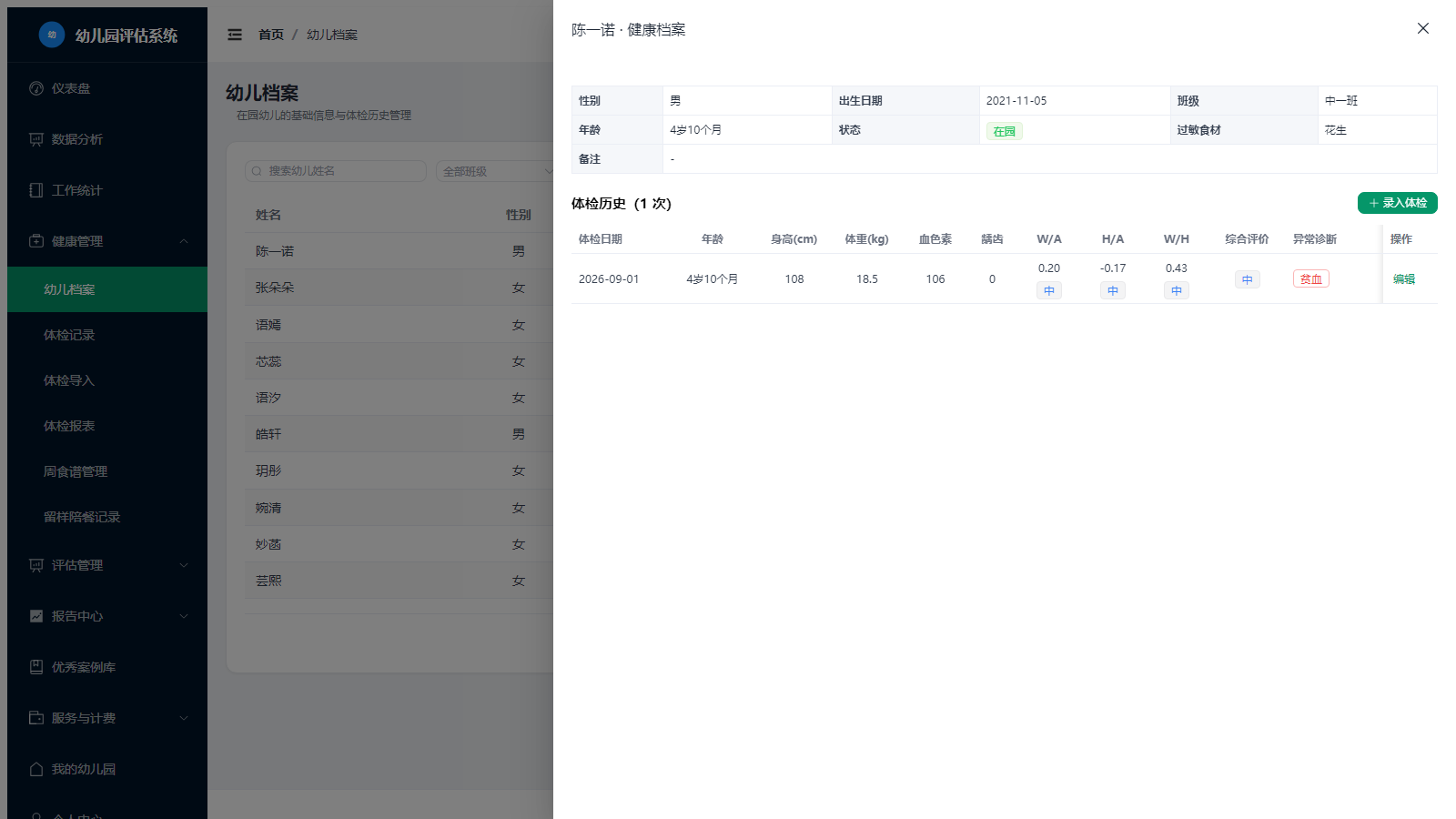The image size is (1456, 819).
Task: Open 体检报表 menu item
Action: [x=107, y=426]
